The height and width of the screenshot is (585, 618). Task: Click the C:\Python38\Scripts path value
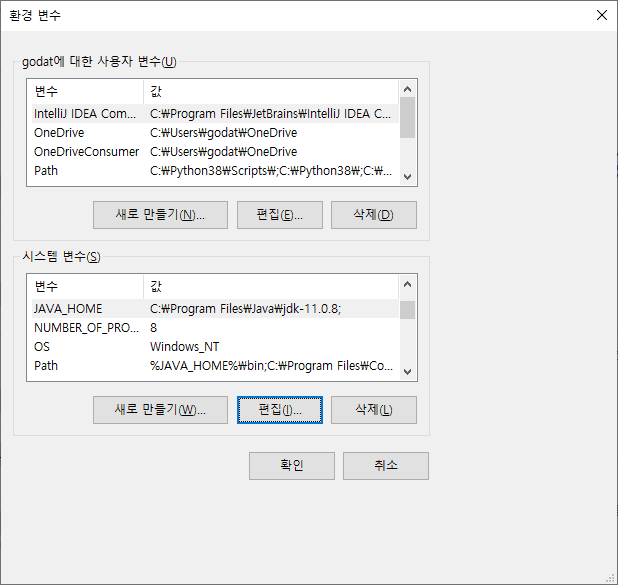click(x=271, y=171)
